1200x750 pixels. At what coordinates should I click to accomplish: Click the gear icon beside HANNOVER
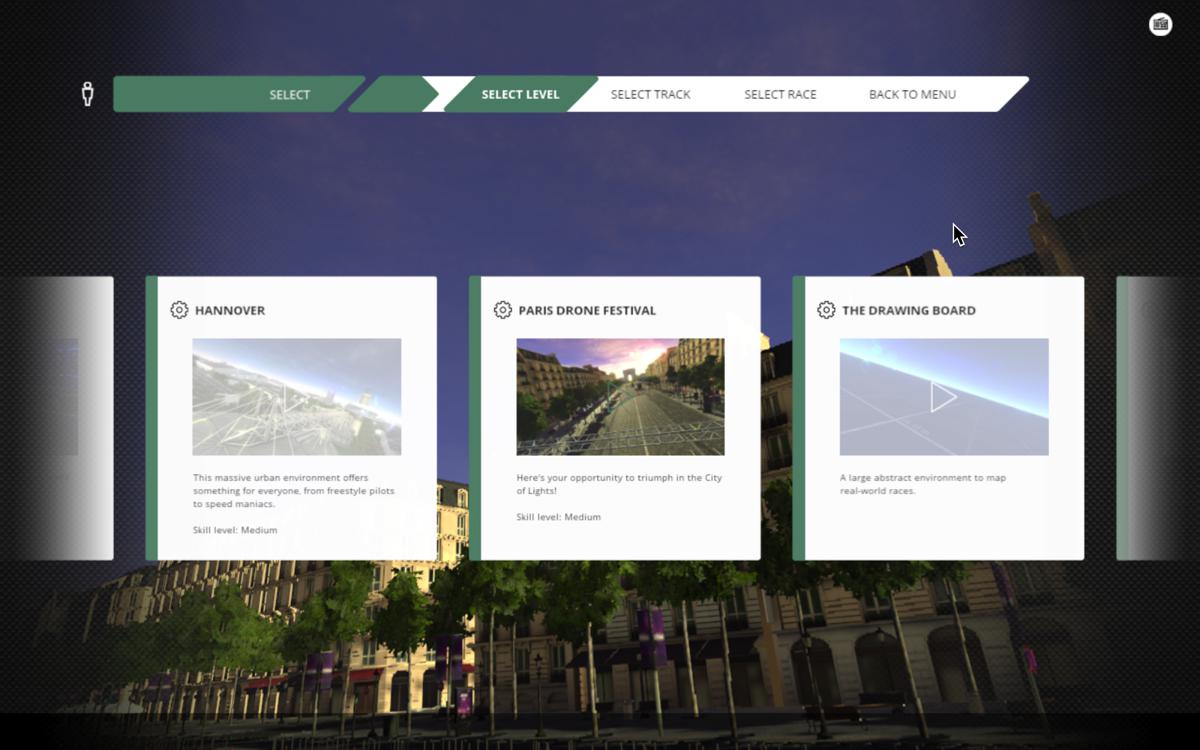[179, 310]
